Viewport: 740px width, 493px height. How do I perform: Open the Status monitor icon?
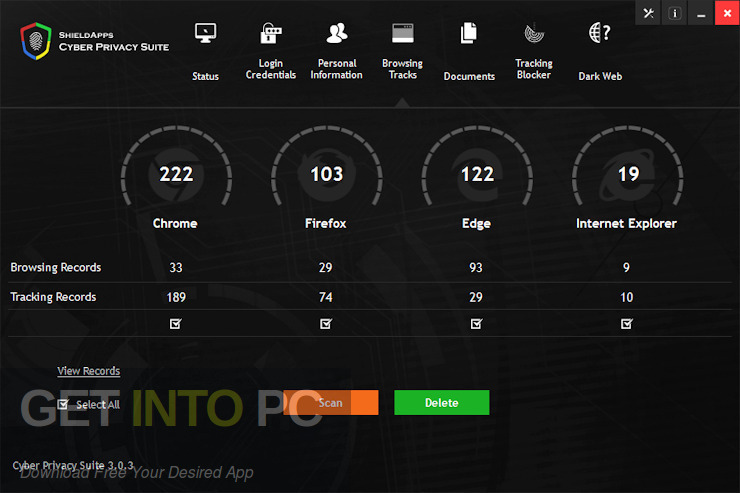click(205, 33)
